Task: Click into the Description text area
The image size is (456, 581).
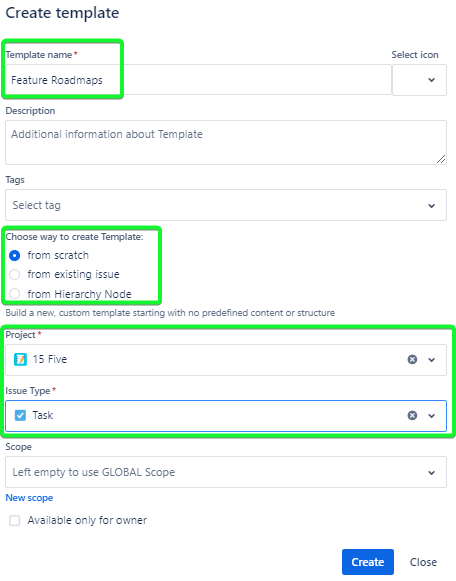Action: click(226, 142)
